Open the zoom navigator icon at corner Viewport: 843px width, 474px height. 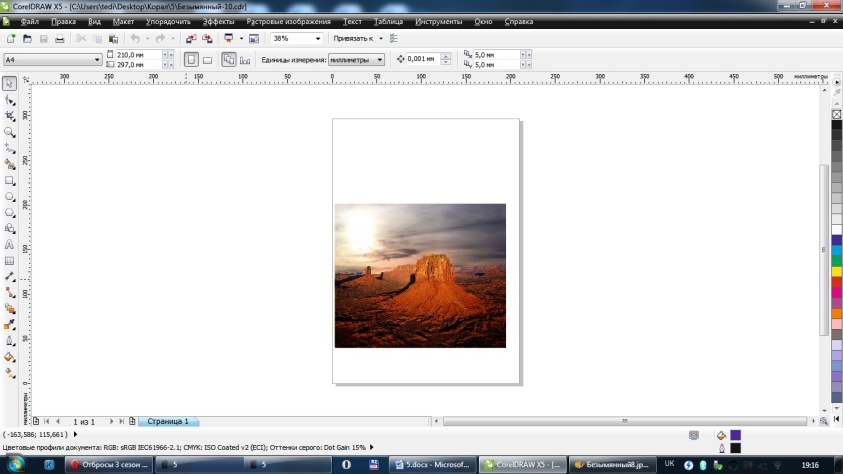824,421
